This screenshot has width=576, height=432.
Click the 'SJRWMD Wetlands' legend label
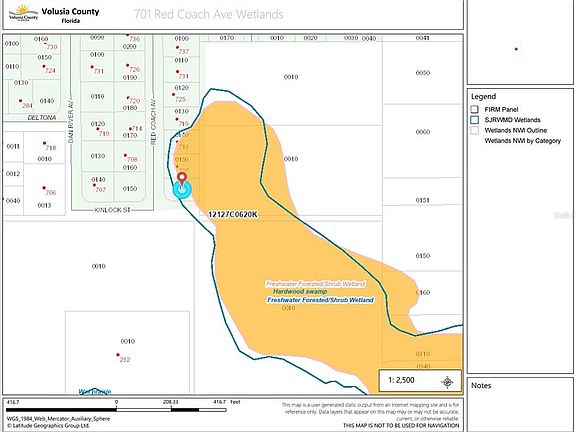coord(512,120)
